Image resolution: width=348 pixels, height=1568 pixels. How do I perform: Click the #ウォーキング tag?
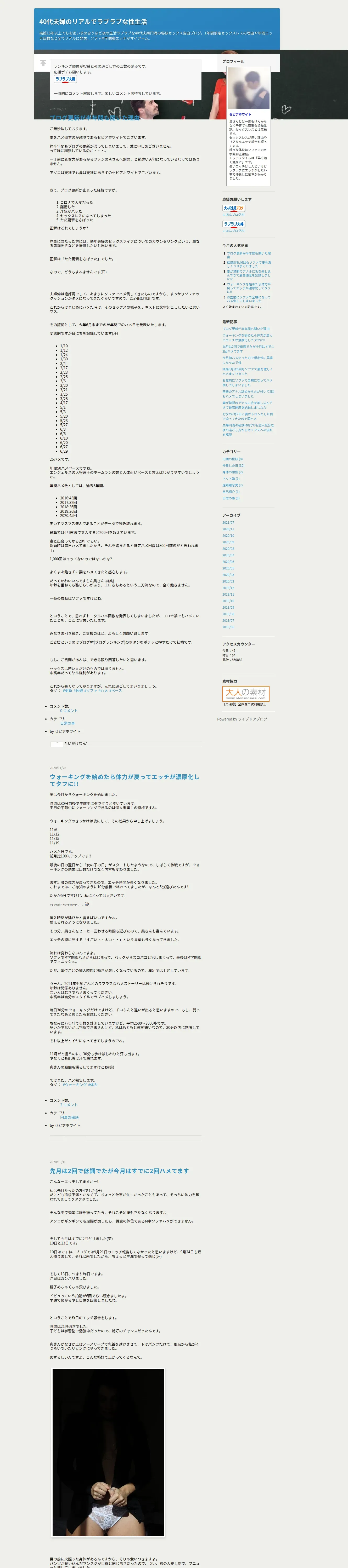[x=74, y=1085]
